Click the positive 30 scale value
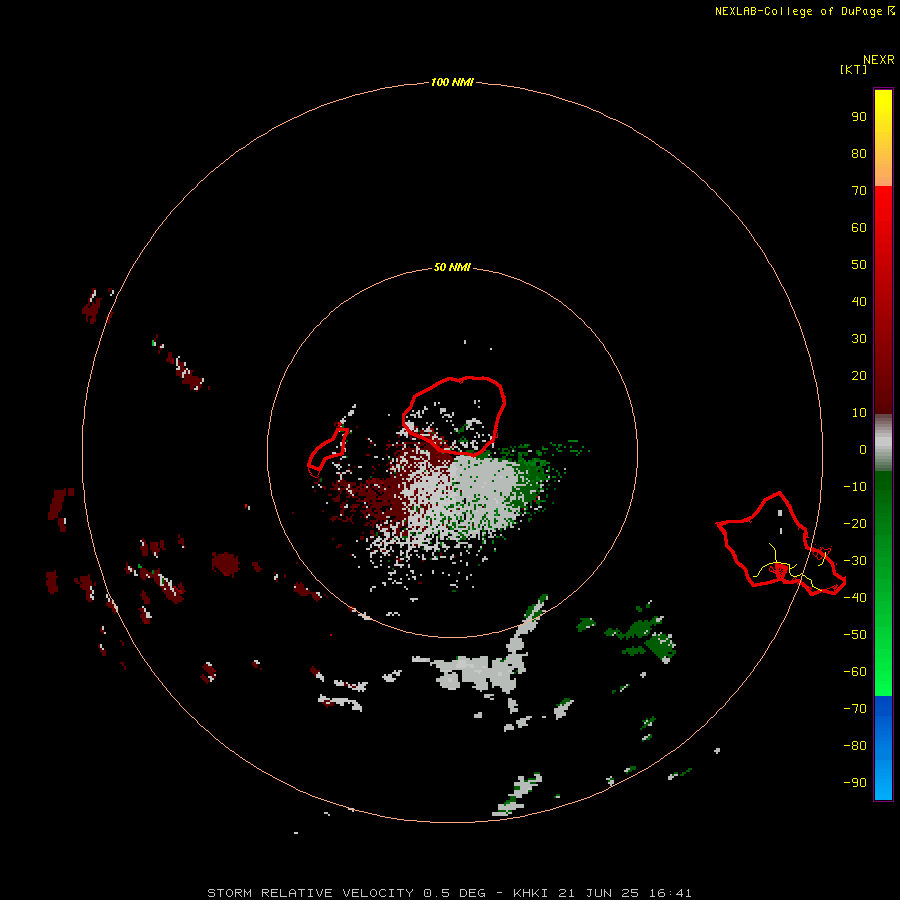The height and width of the screenshot is (900, 900). (x=859, y=339)
